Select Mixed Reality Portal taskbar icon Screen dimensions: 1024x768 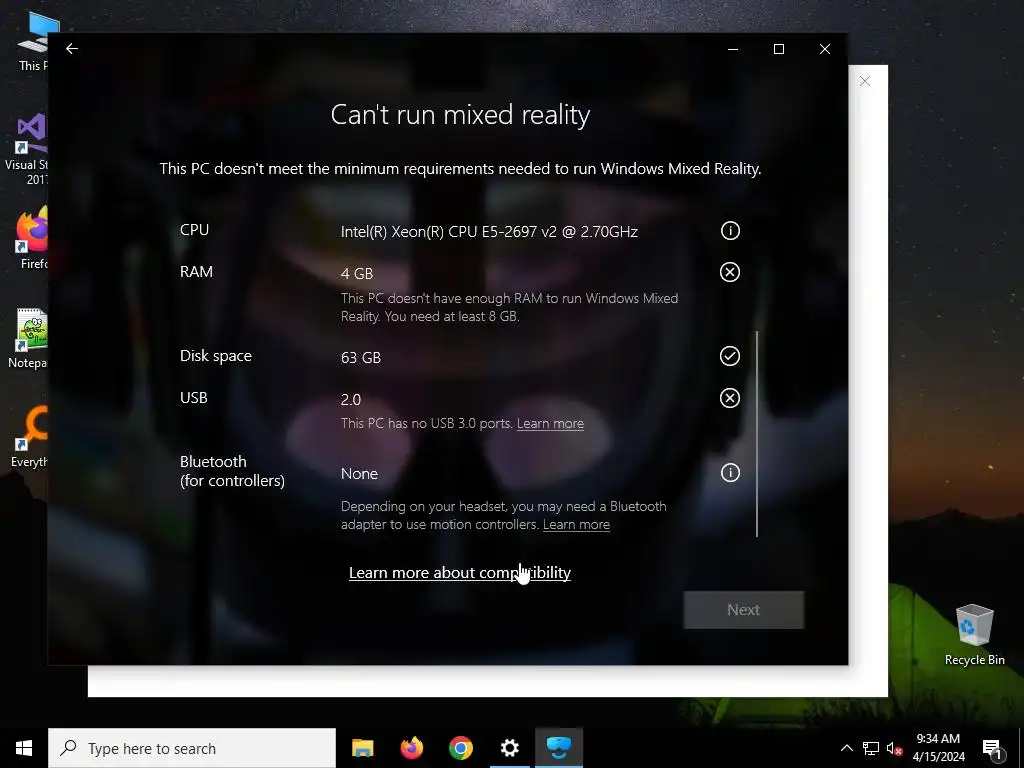click(558, 748)
